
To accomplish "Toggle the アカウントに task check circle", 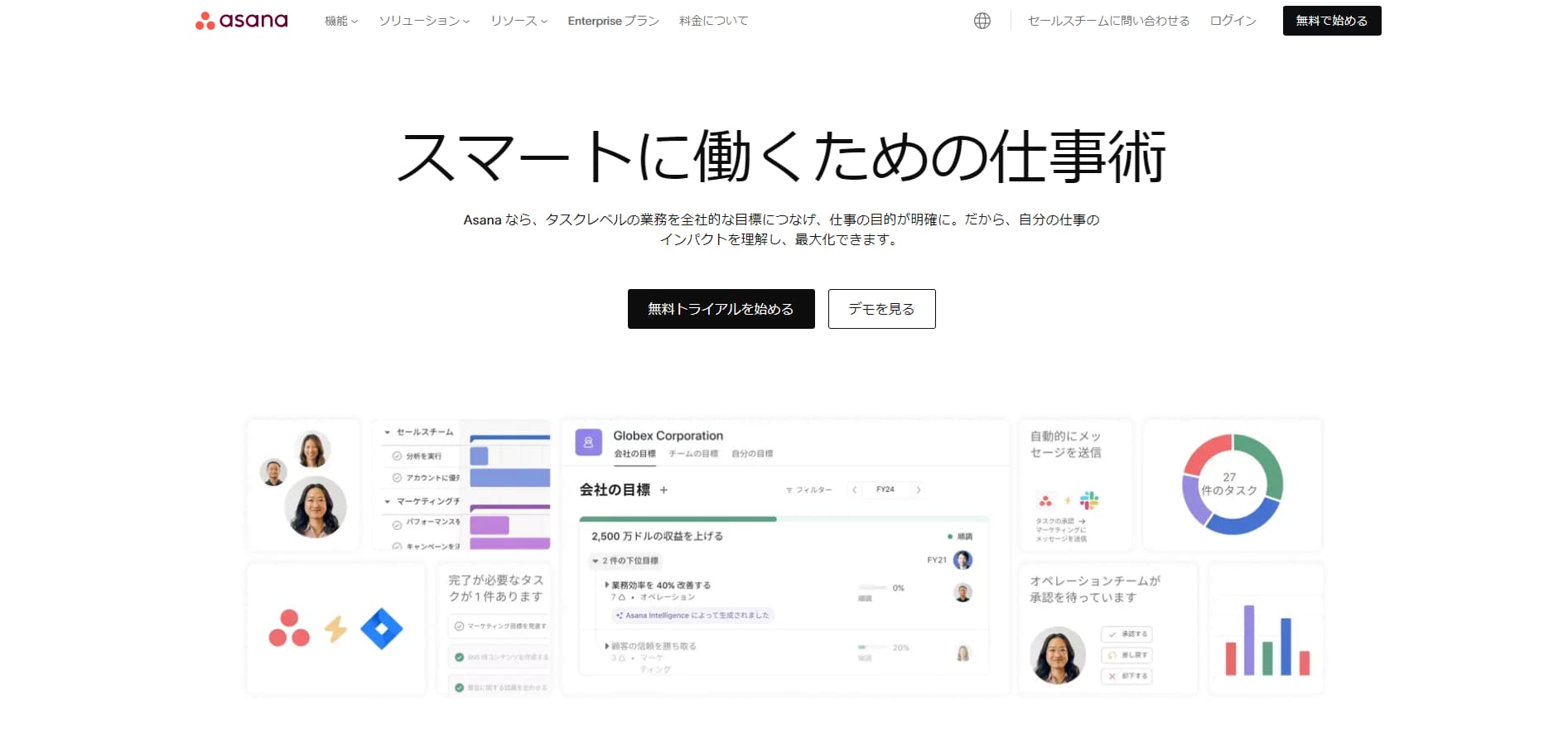I will 397,478.
